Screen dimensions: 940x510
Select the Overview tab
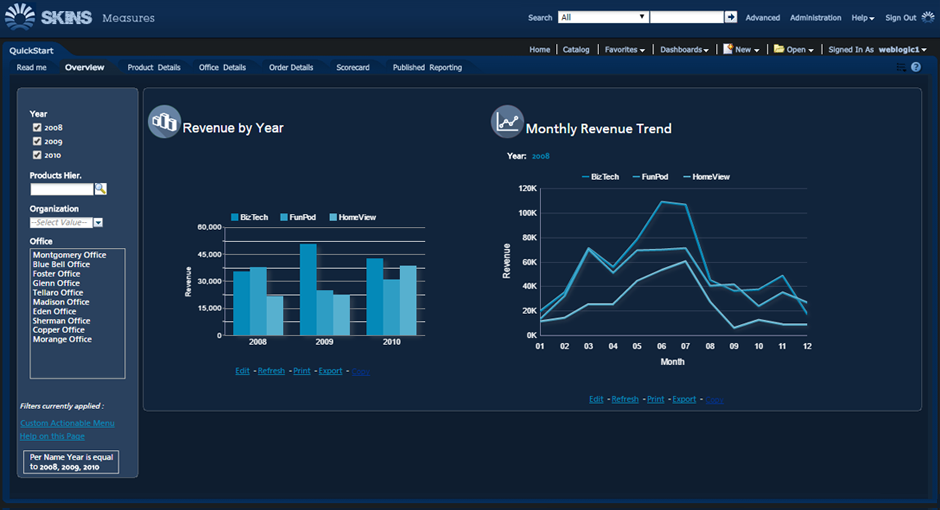pos(85,68)
